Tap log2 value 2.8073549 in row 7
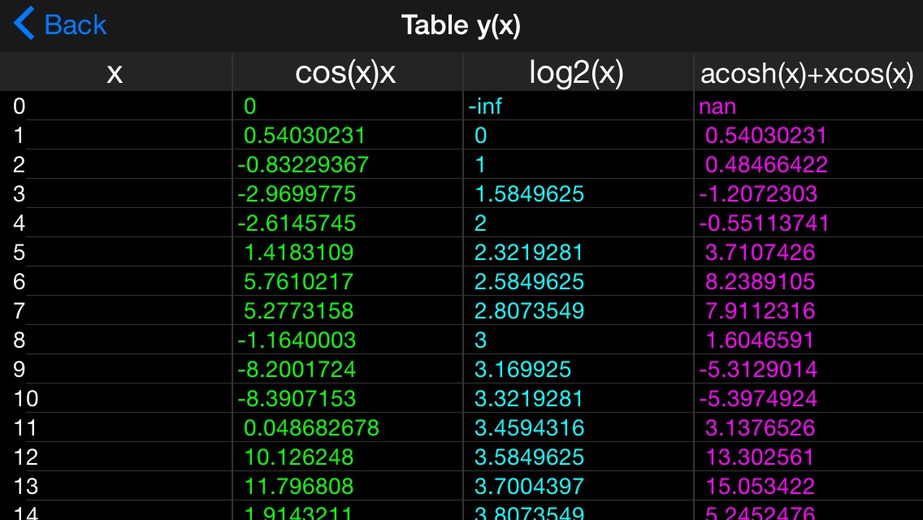This screenshot has width=923, height=520. (529, 311)
